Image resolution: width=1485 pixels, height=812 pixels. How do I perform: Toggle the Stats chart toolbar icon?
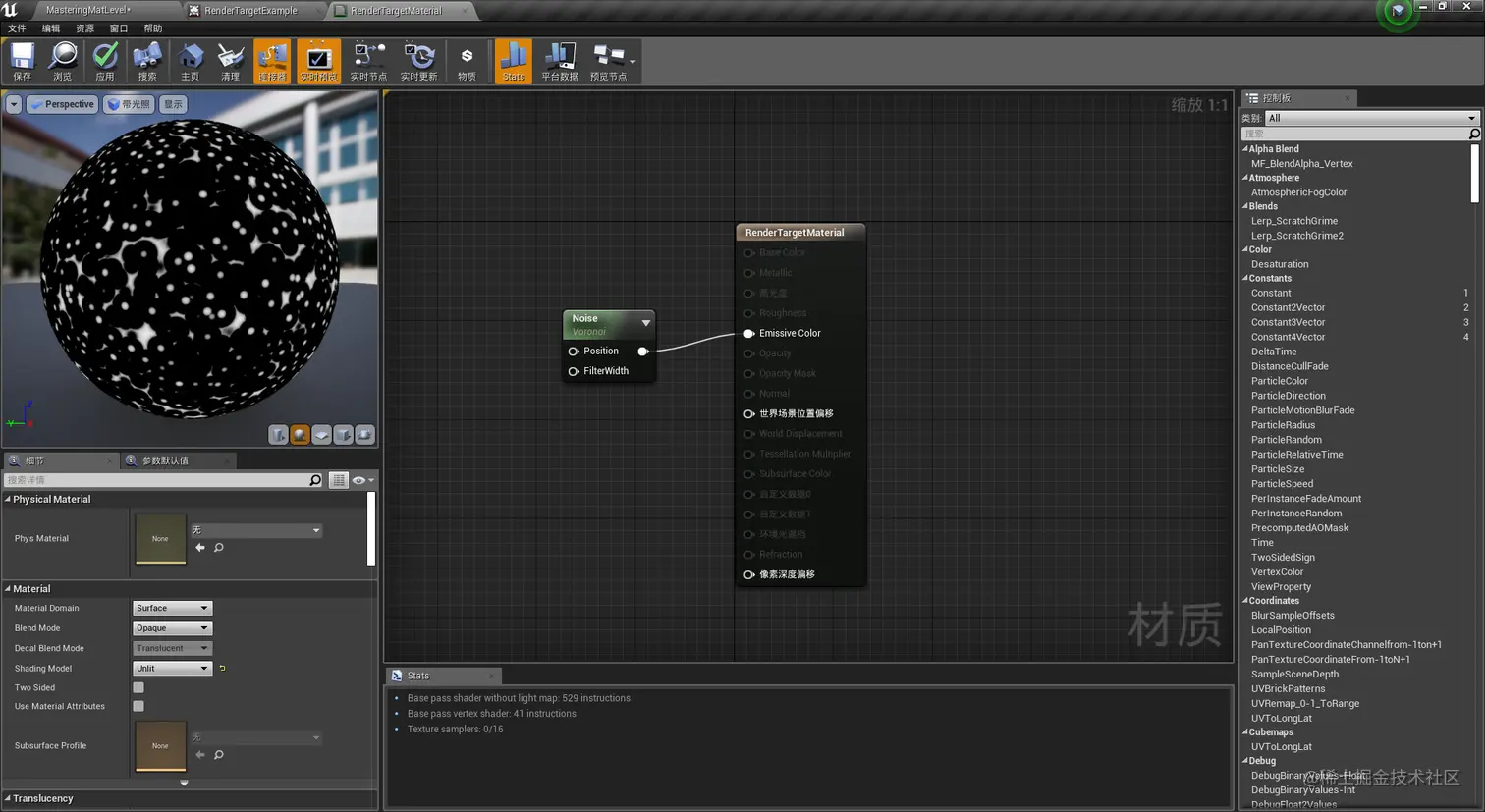(513, 61)
